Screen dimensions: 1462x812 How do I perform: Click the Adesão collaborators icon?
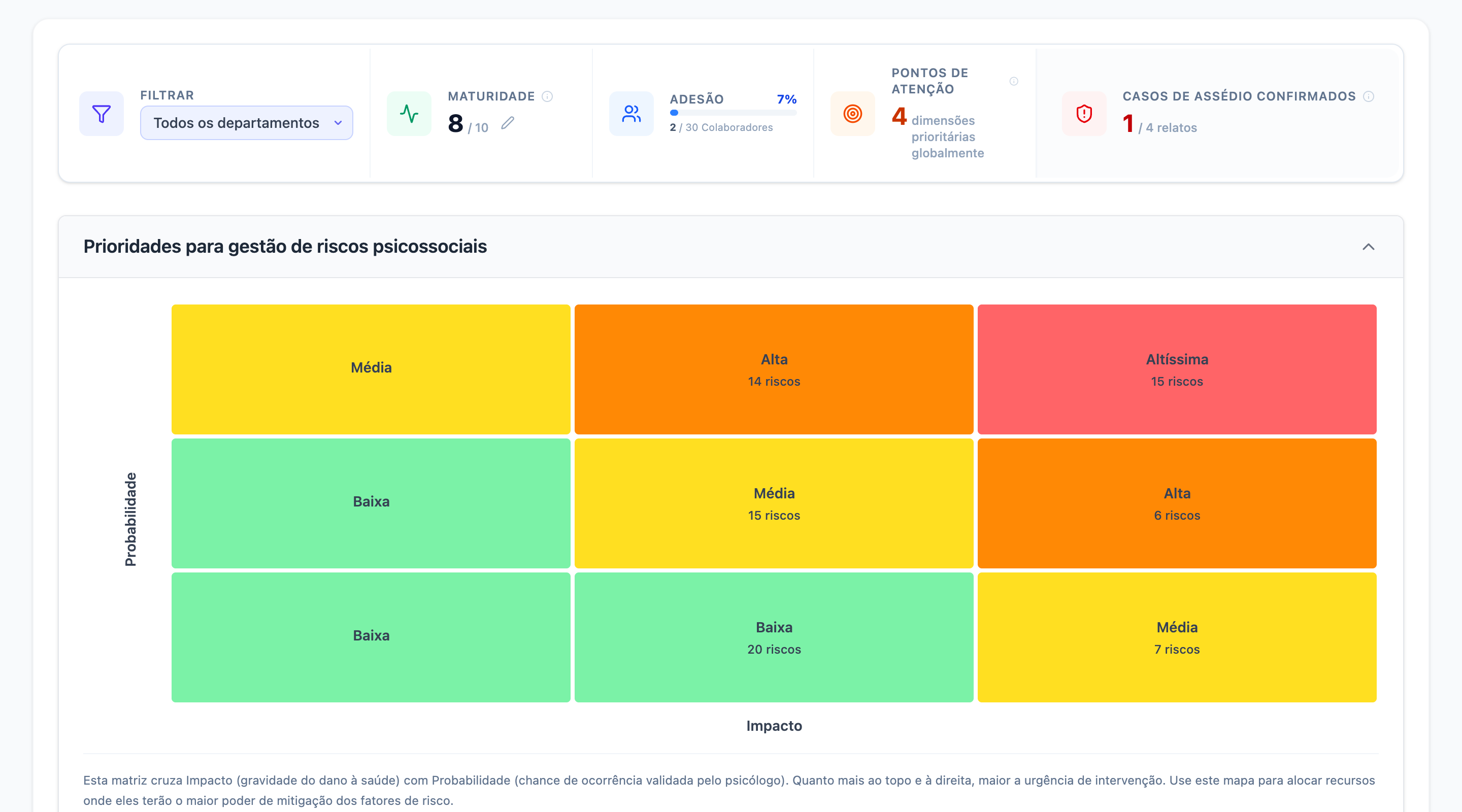(x=631, y=114)
